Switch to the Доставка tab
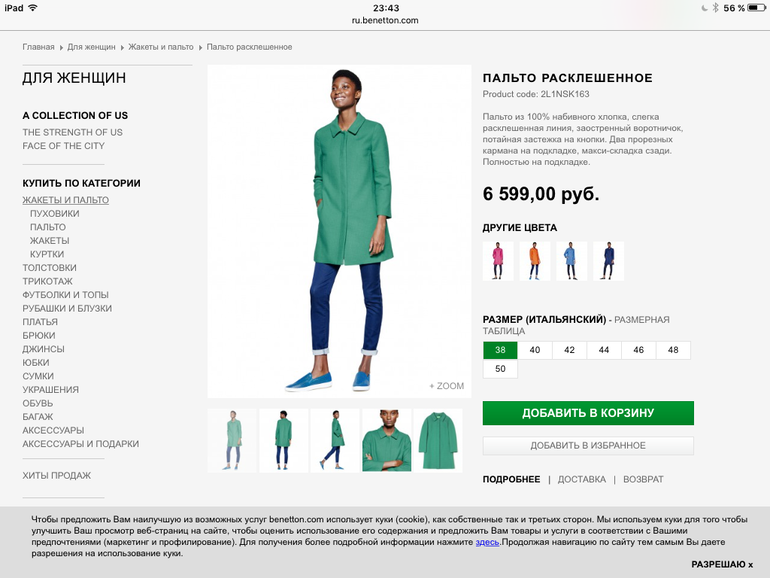Image resolution: width=770 pixels, height=578 pixels. [x=581, y=479]
